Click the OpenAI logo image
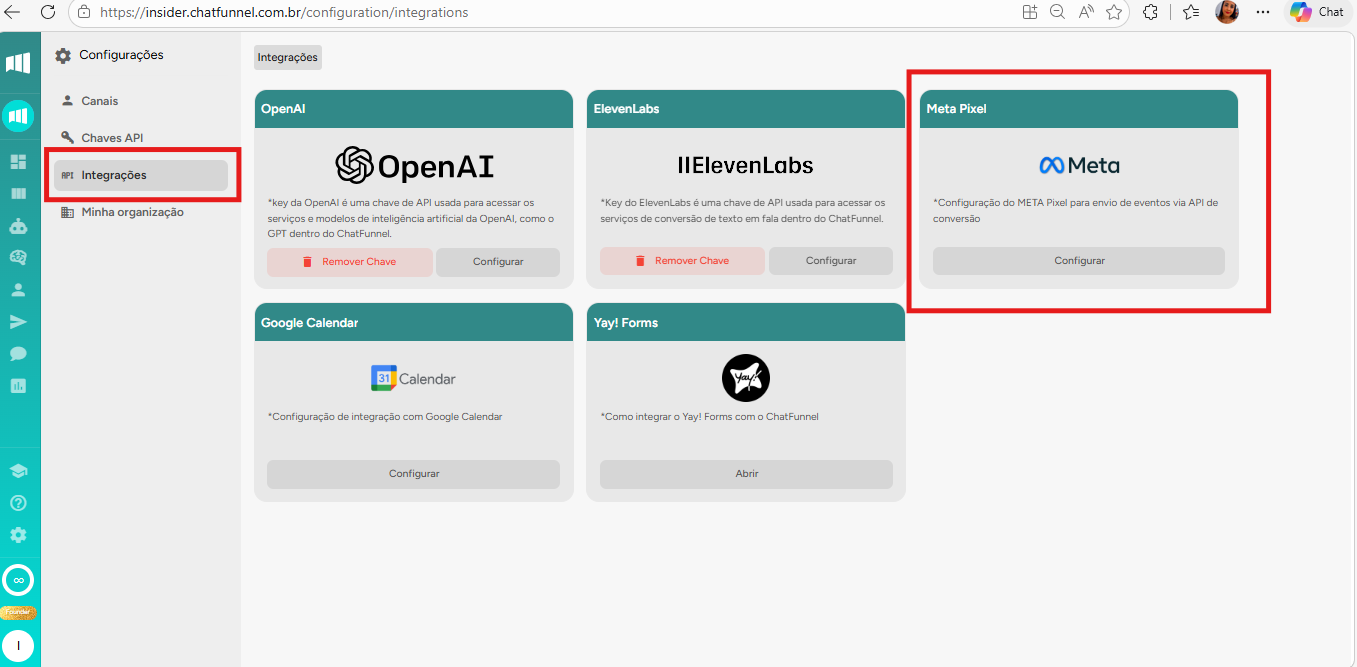This screenshot has height=667, width=1357. coord(414,166)
